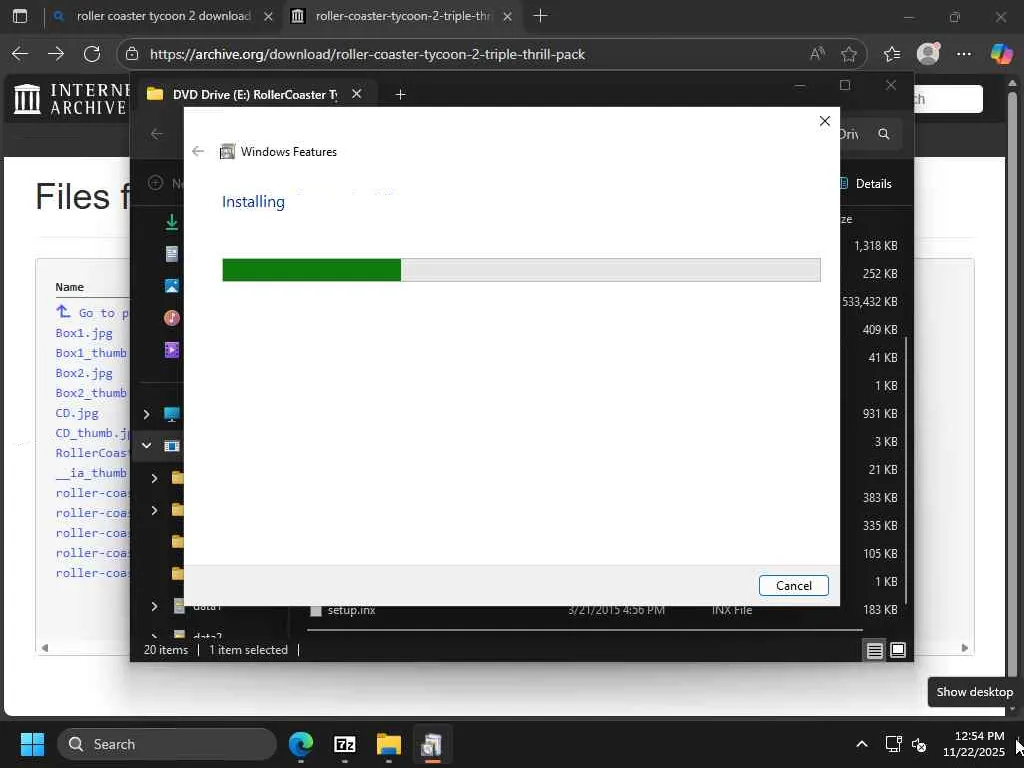Refresh the archive.org page
This screenshot has width=1024, height=768.
point(92,54)
